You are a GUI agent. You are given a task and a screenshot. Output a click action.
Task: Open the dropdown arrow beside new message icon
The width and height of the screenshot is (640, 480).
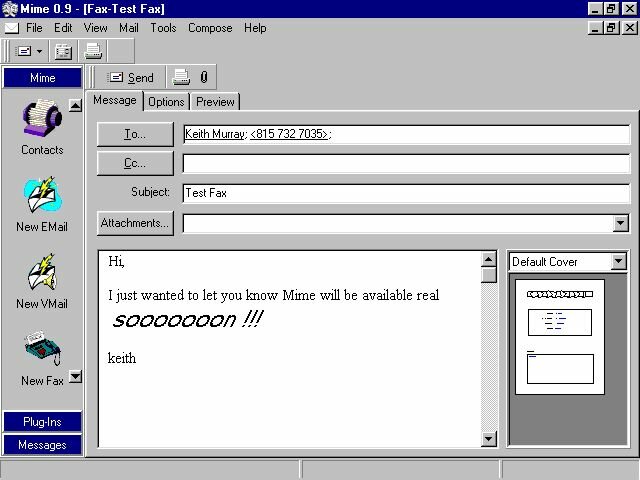40,51
